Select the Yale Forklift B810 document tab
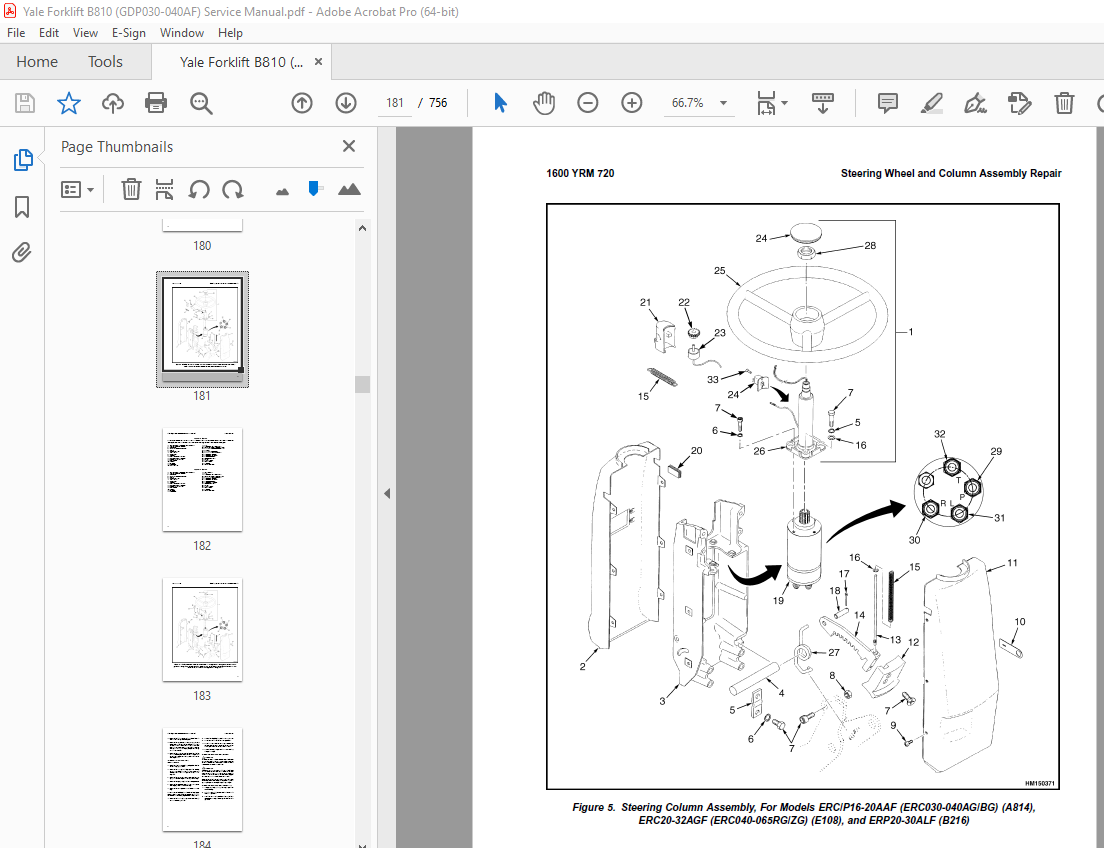Image resolution: width=1104 pixels, height=848 pixels. (x=241, y=62)
